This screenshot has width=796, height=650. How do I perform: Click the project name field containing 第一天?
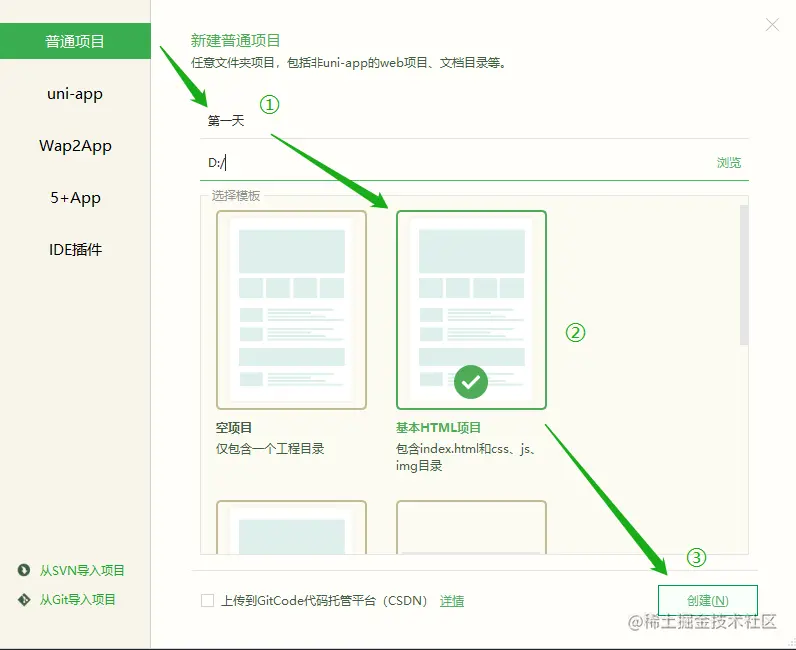point(474,121)
